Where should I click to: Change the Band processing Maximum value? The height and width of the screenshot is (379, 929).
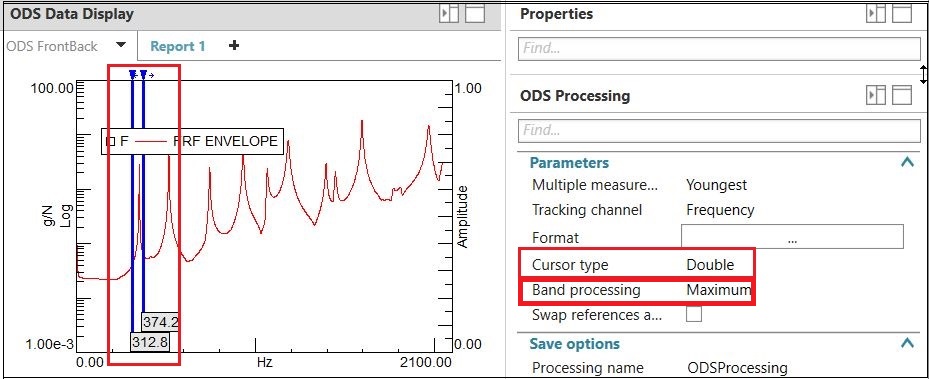[x=719, y=290]
